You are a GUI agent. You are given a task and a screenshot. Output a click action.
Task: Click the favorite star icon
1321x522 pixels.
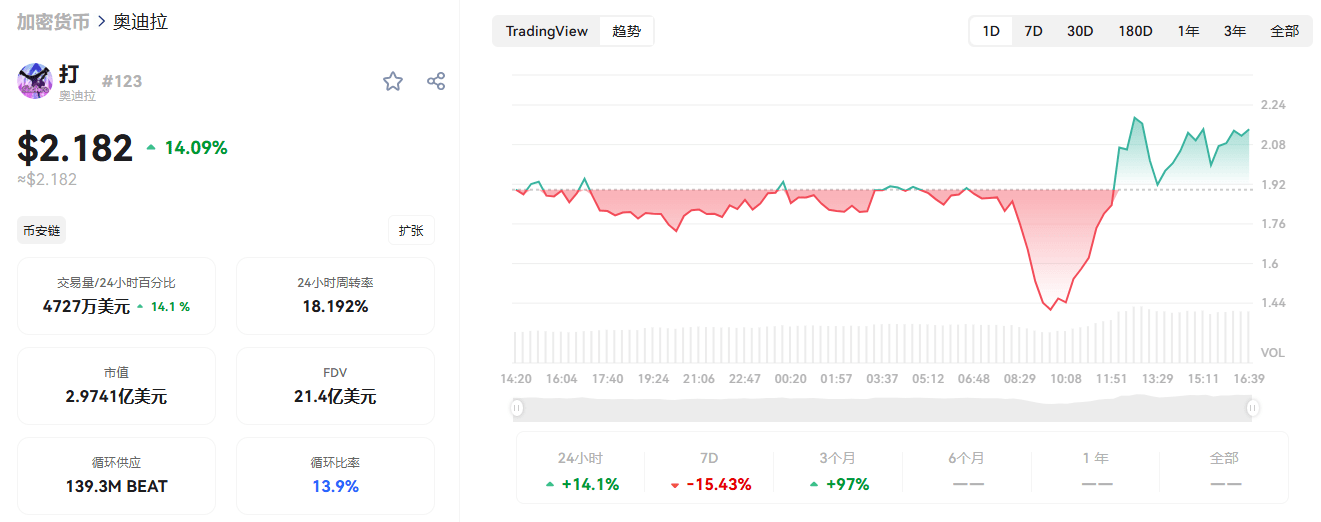(393, 82)
